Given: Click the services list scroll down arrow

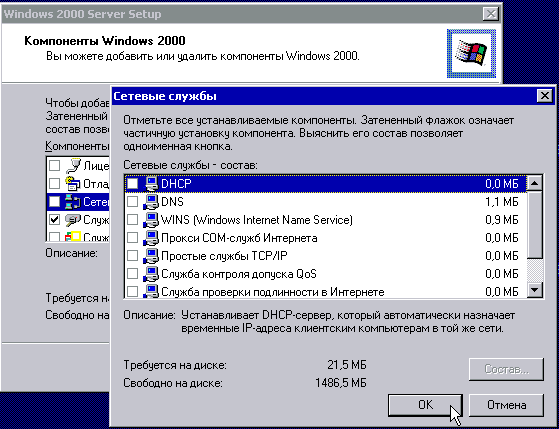Looking at the screenshot, I should click(x=534, y=290).
